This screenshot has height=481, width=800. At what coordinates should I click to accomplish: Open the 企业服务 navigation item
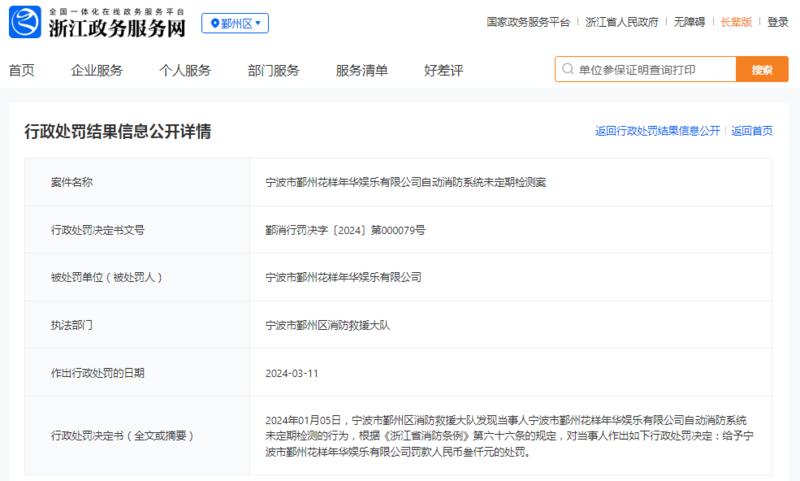pyautogui.click(x=97, y=70)
